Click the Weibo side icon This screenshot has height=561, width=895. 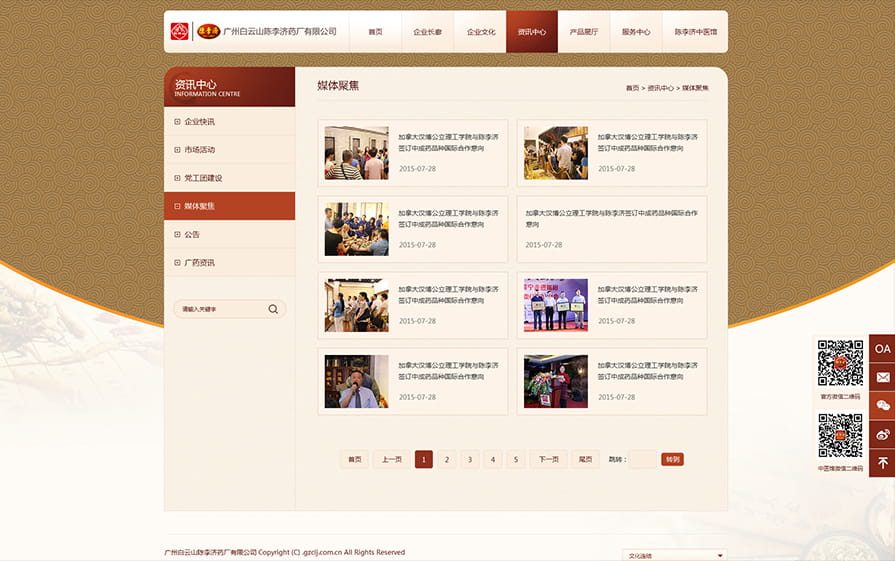click(882, 434)
